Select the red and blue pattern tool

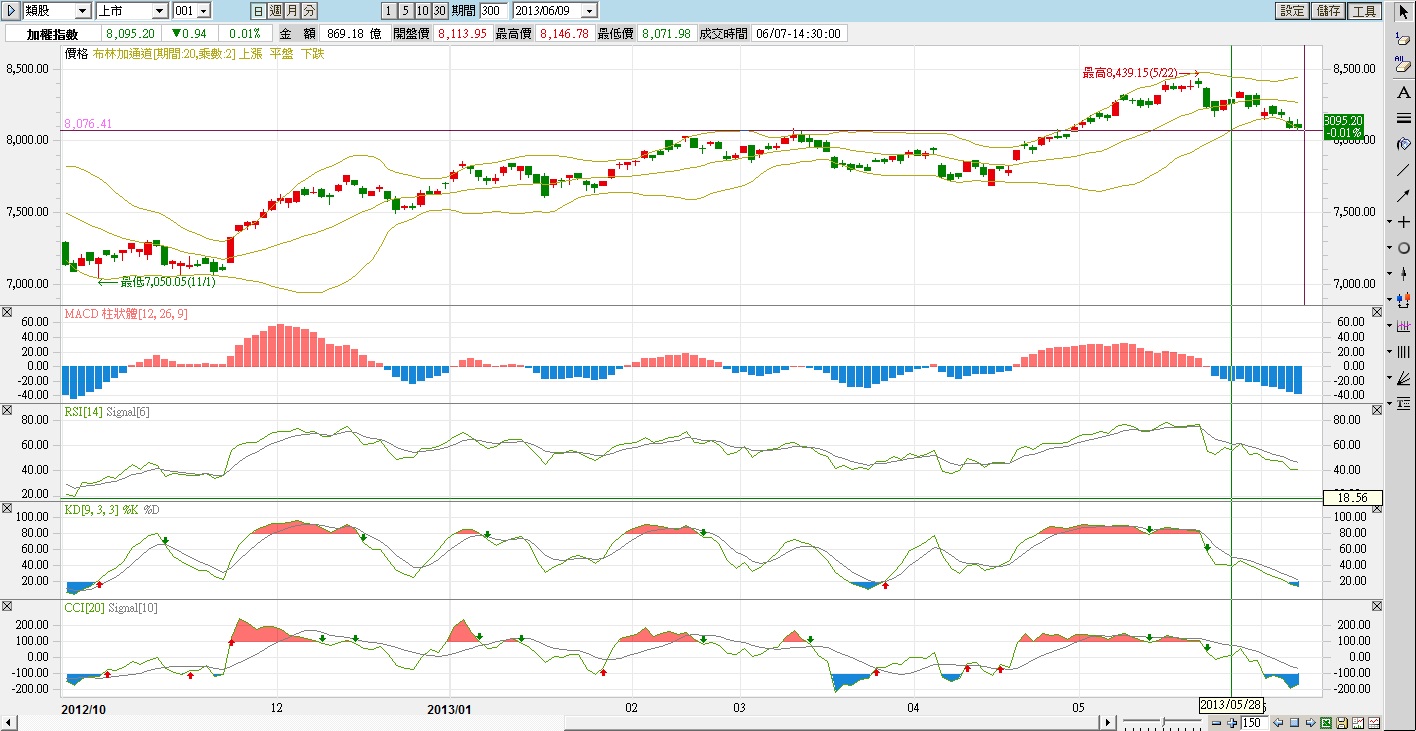click(x=1404, y=298)
